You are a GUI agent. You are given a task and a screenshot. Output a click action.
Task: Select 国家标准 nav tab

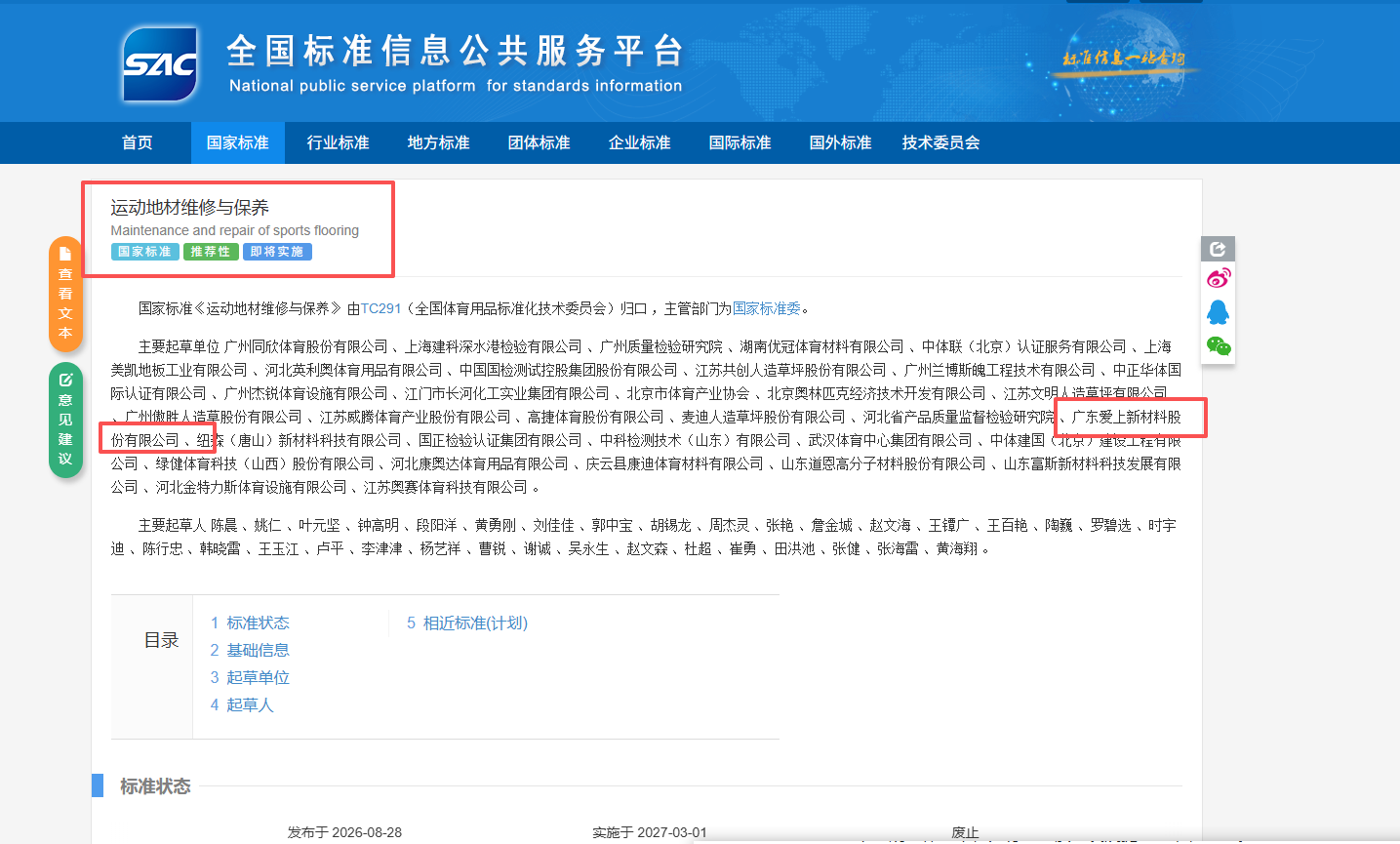[238, 142]
